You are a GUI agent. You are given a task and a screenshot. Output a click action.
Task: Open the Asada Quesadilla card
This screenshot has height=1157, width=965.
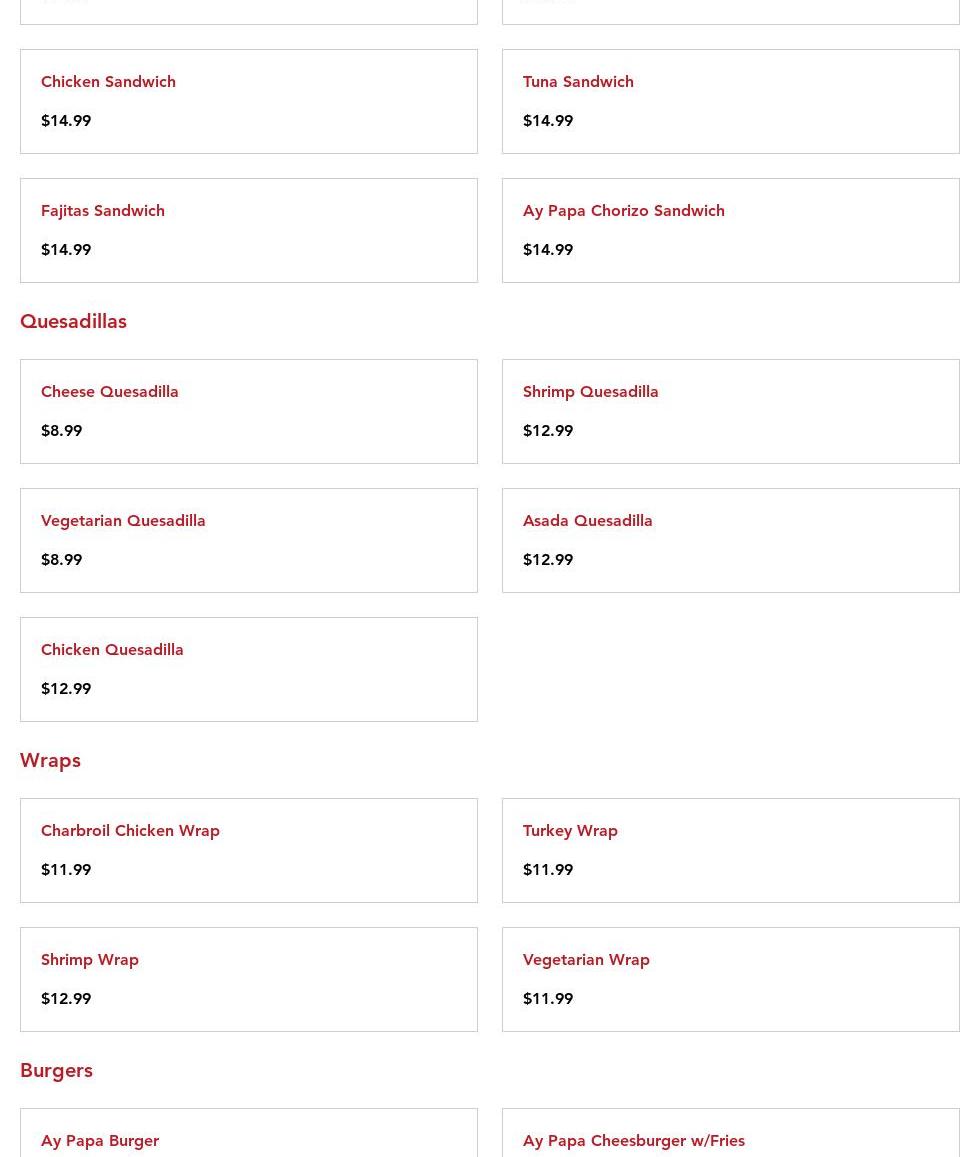pos(730,540)
